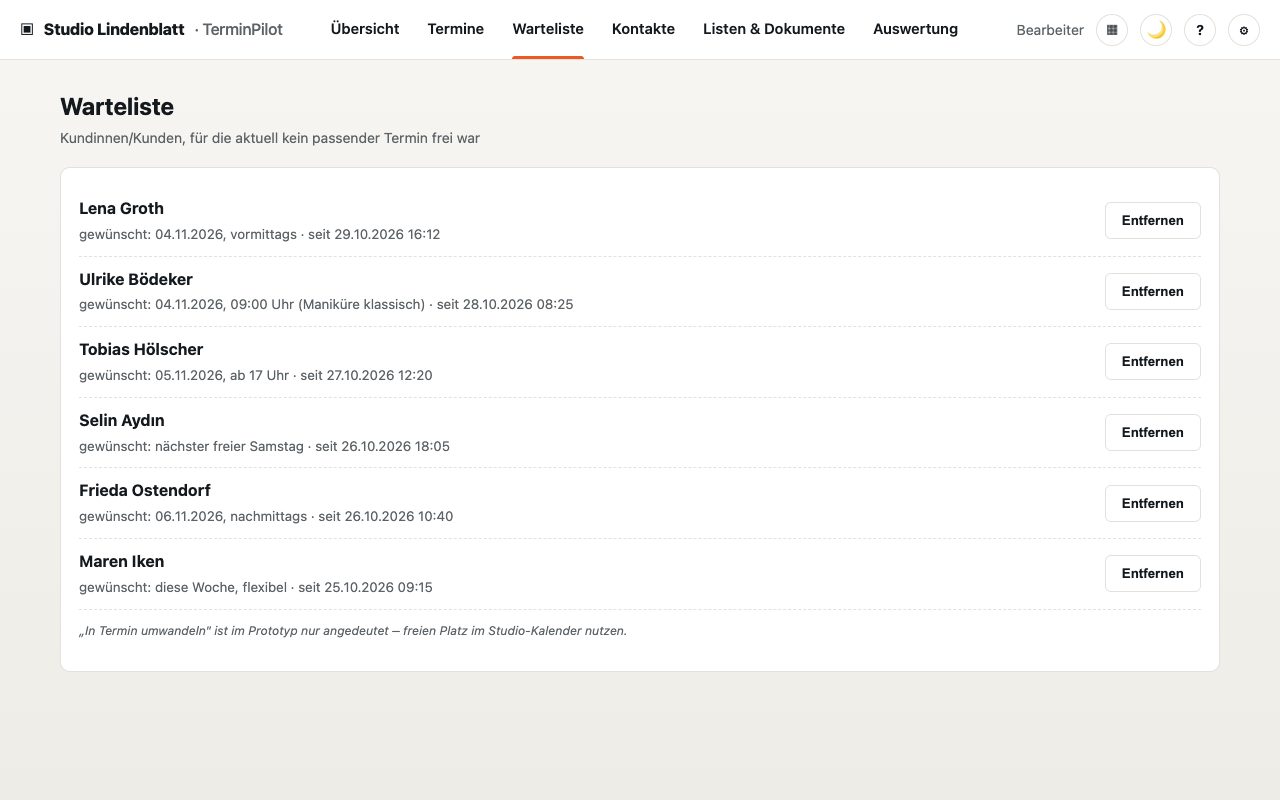Remove Frieda Ostendorf from waitlist

1152,503
